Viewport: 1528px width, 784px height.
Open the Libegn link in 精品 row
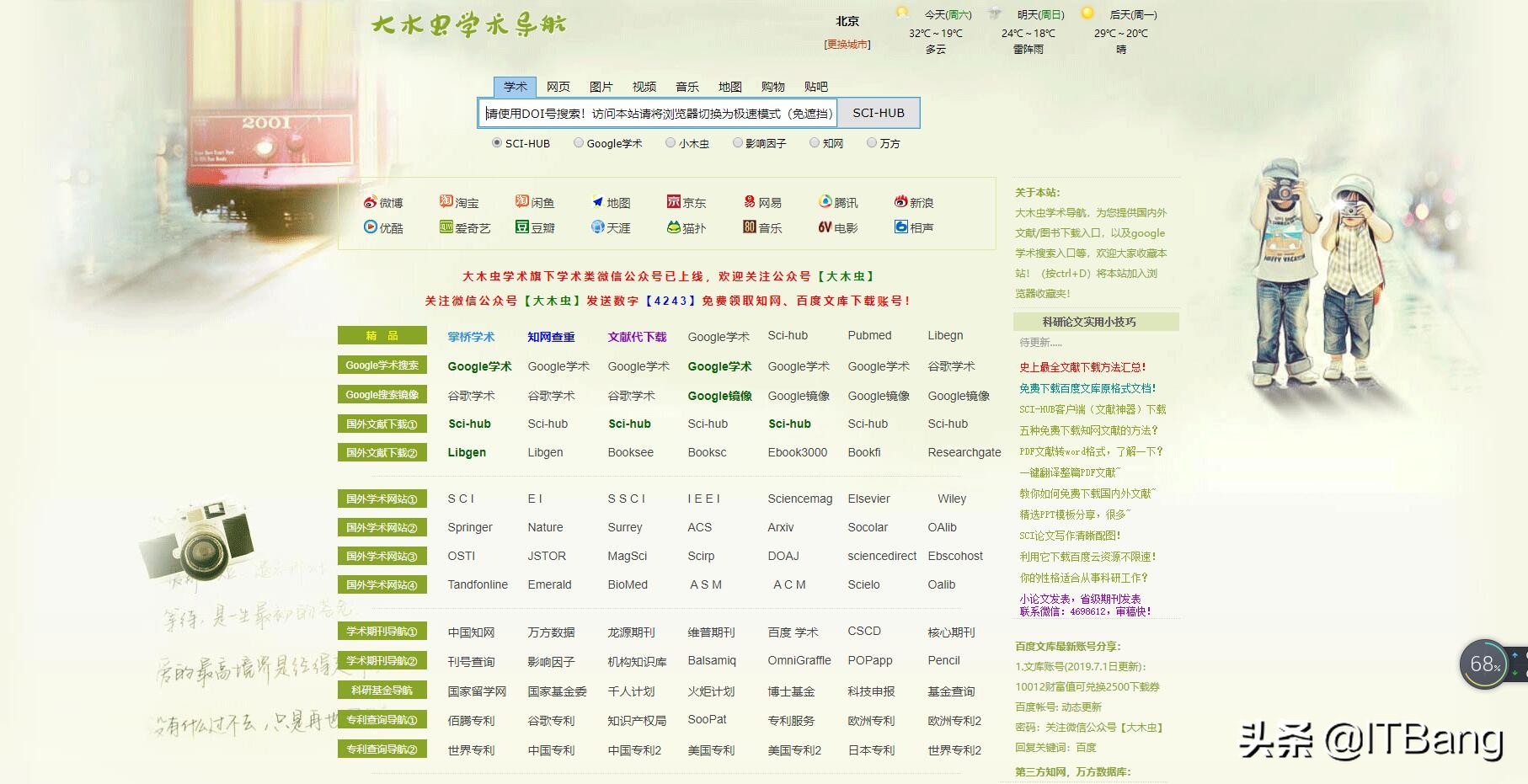coord(945,335)
